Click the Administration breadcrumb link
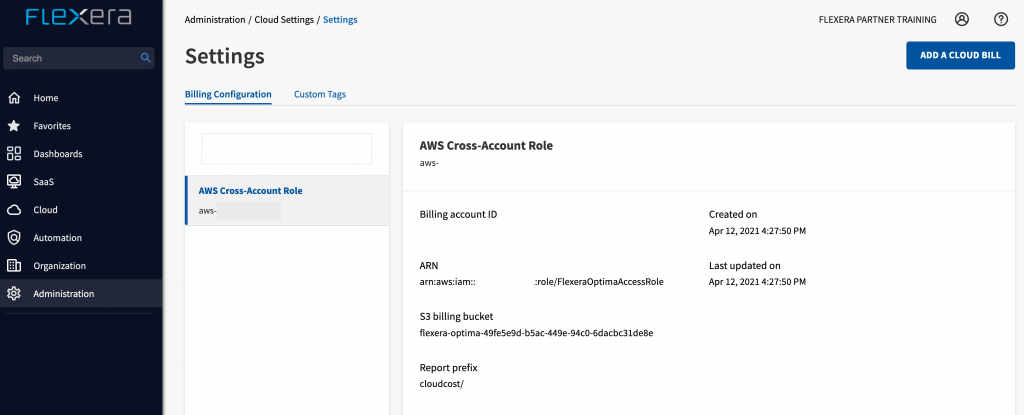This screenshot has height=415, width=1024. pyautogui.click(x=215, y=20)
